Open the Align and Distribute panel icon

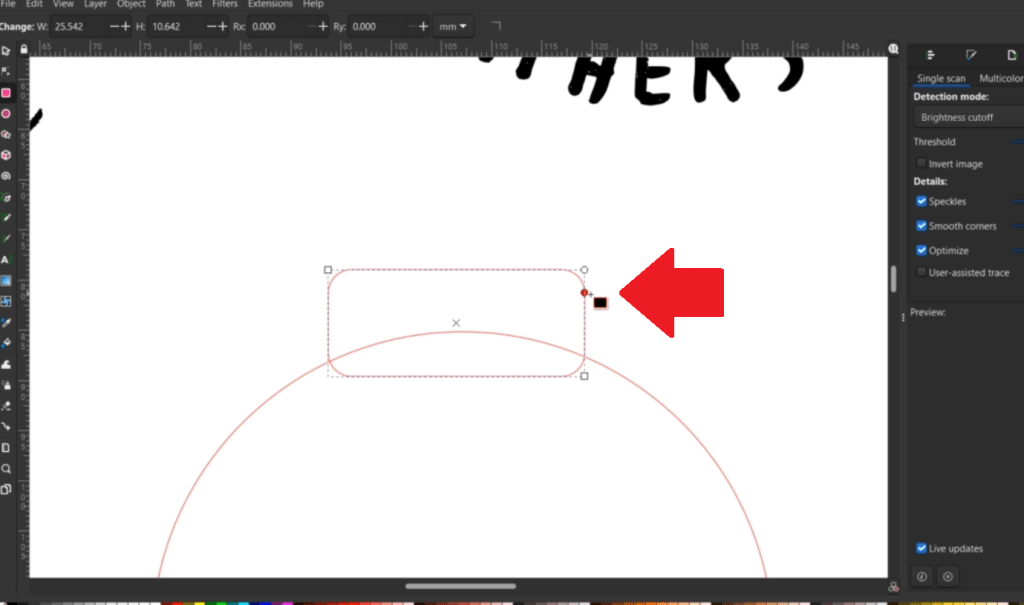tap(930, 55)
